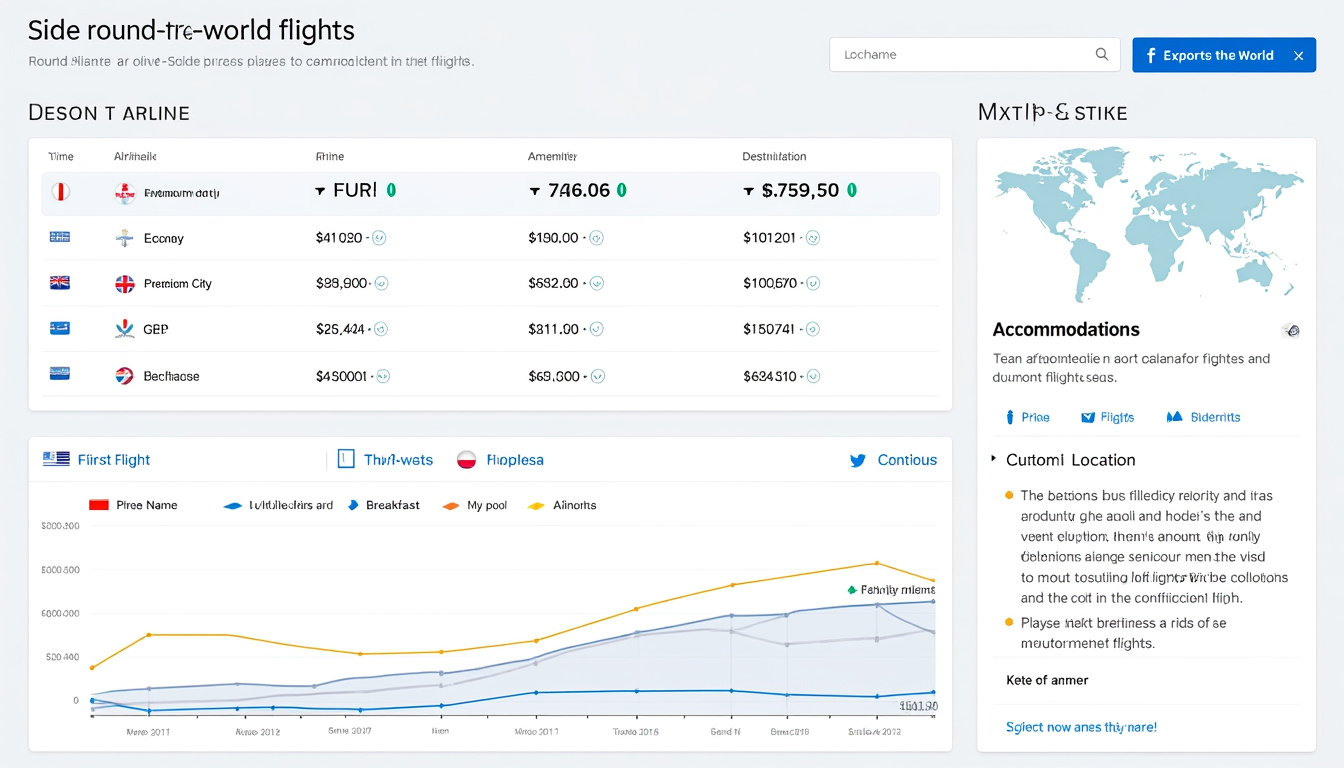Toggle the Breakfast series in chart legend

[x=383, y=505]
